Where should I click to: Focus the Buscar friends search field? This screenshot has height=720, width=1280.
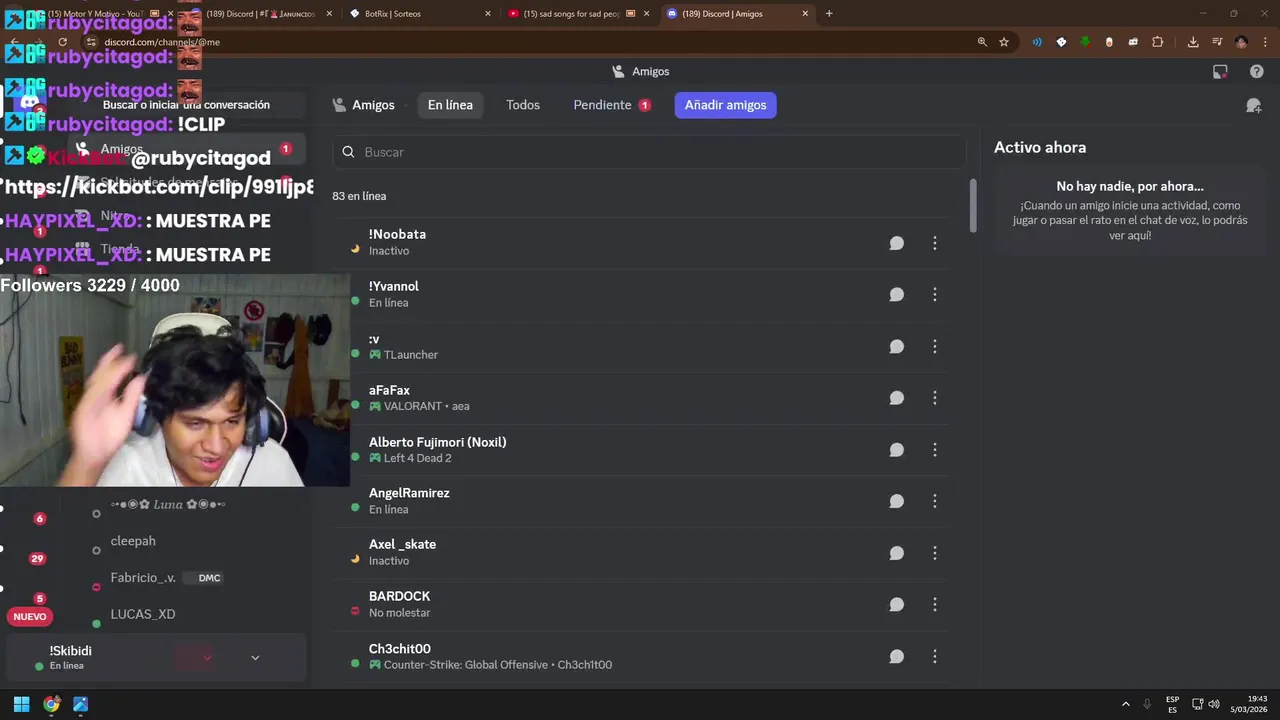click(x=650, y=152)
